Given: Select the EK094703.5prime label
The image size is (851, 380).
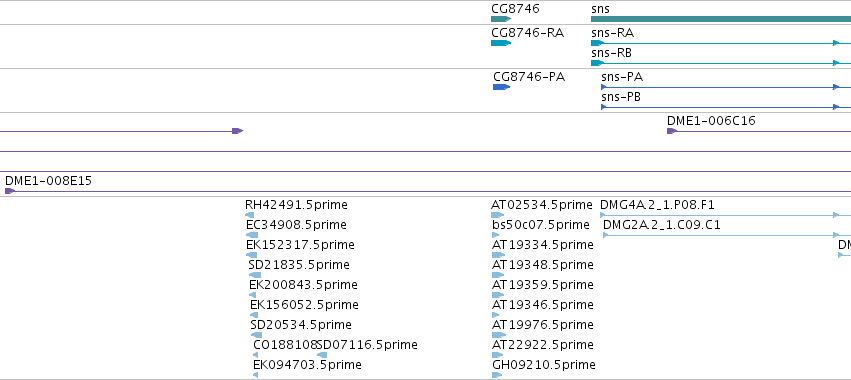Looking at the screenshot, I should point(307,364).
